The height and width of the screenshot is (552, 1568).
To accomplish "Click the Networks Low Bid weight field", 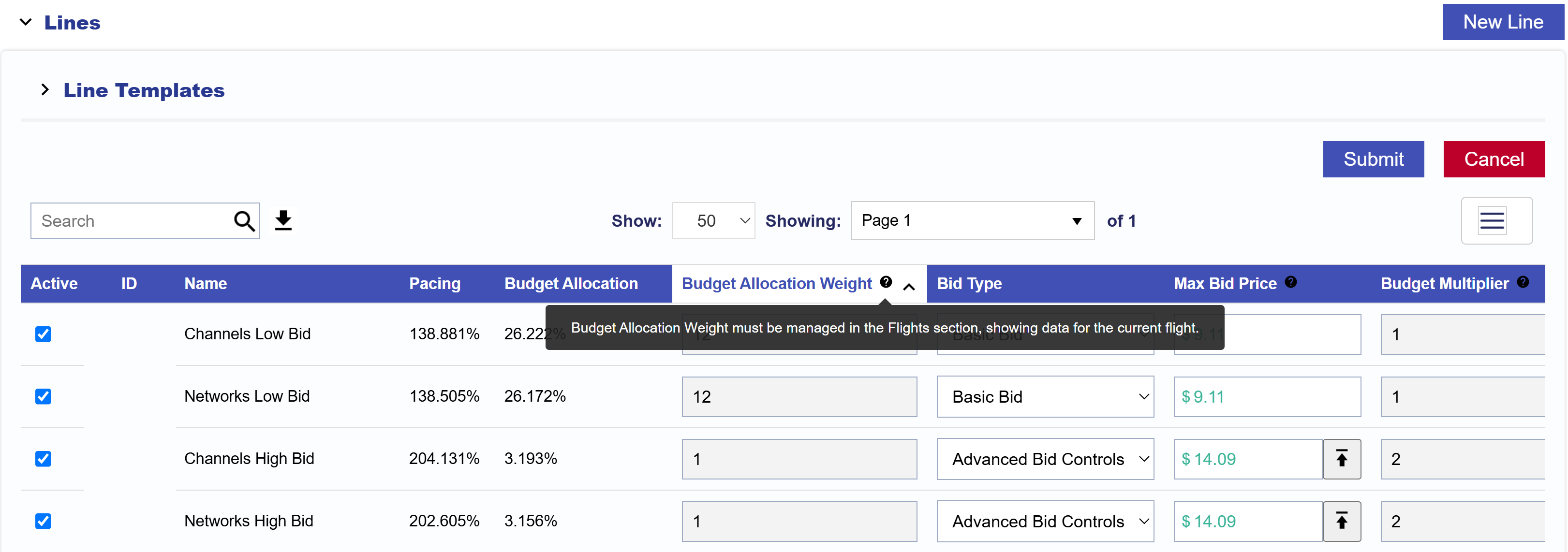I will [x=799, y=397].
